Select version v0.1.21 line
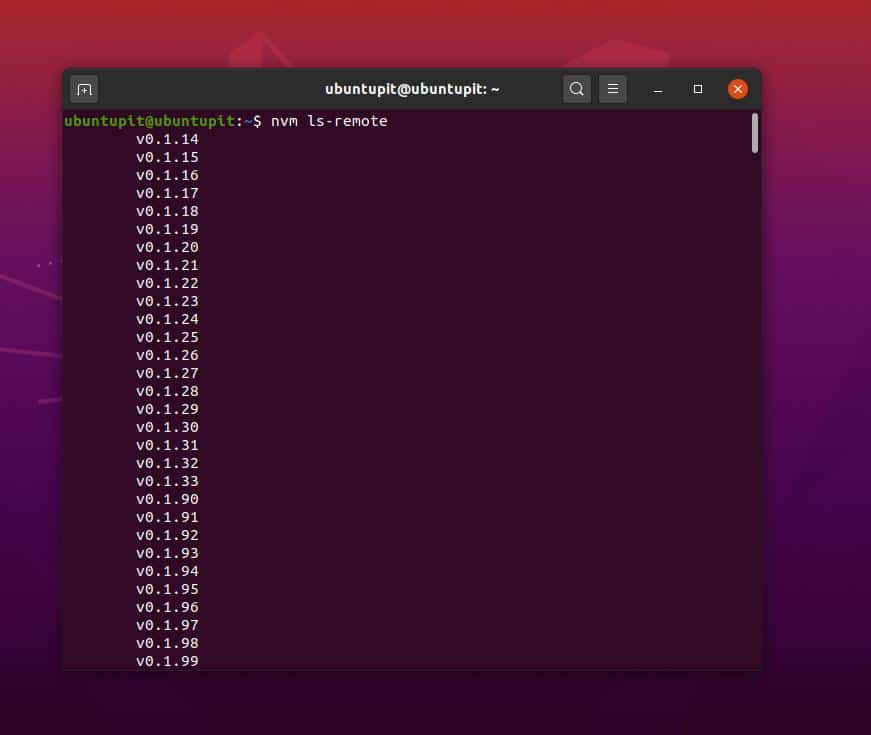The width and height of the screenshot is (871, 735). tap(167, 266)
